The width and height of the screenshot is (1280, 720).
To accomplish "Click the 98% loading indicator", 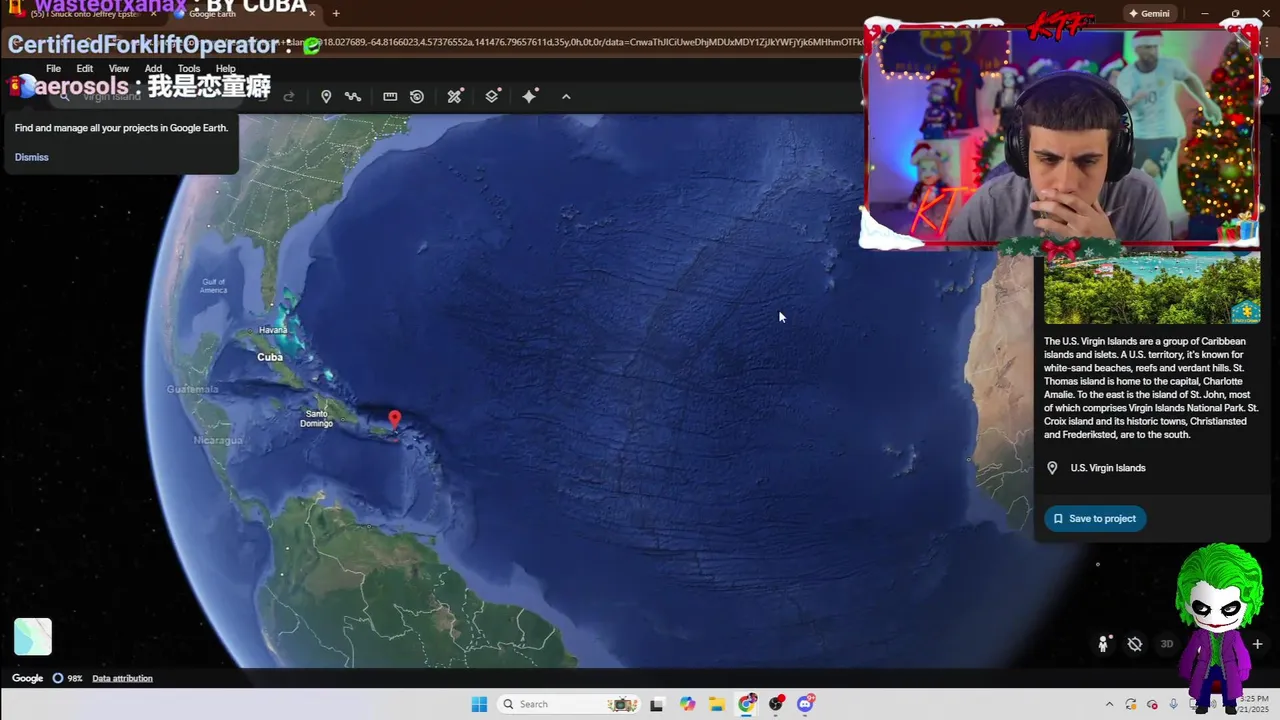I will pos(68,678).
